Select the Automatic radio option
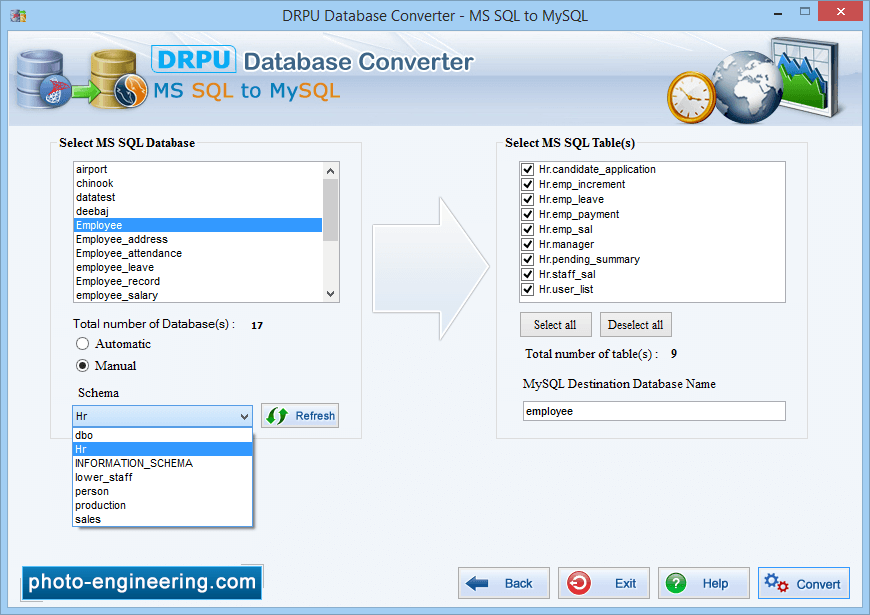Viewport: 870px width, 615px height. (x=82, y=344)
